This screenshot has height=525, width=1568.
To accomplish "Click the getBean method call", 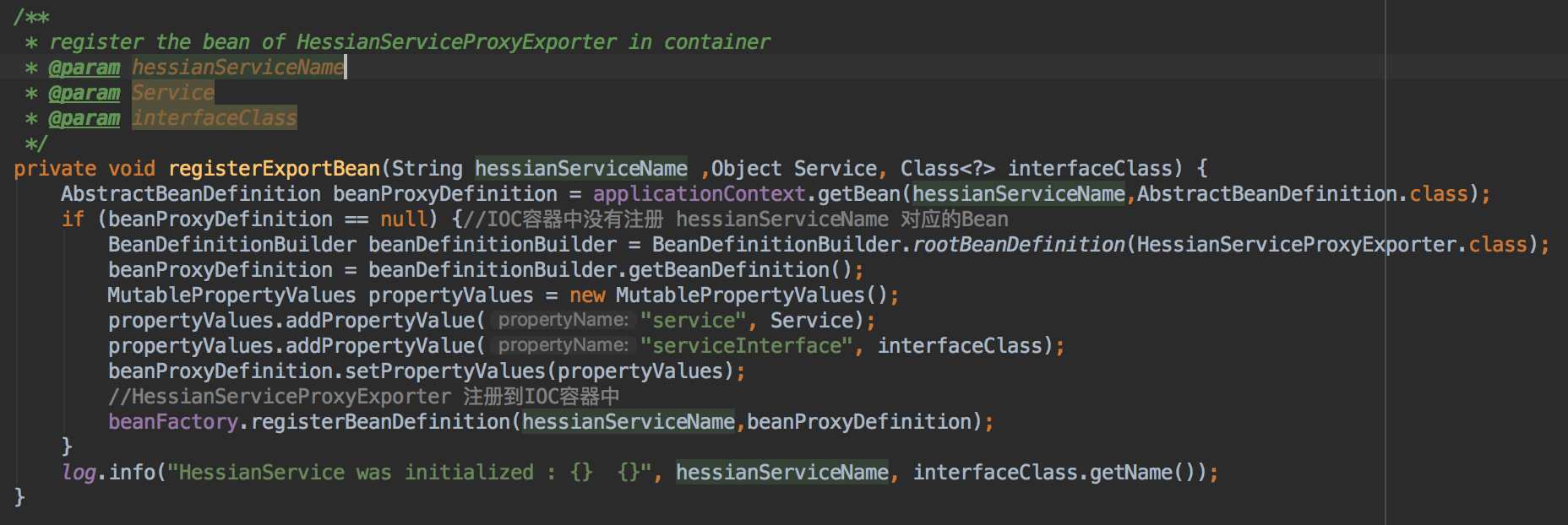I will (x=859, y=194).
